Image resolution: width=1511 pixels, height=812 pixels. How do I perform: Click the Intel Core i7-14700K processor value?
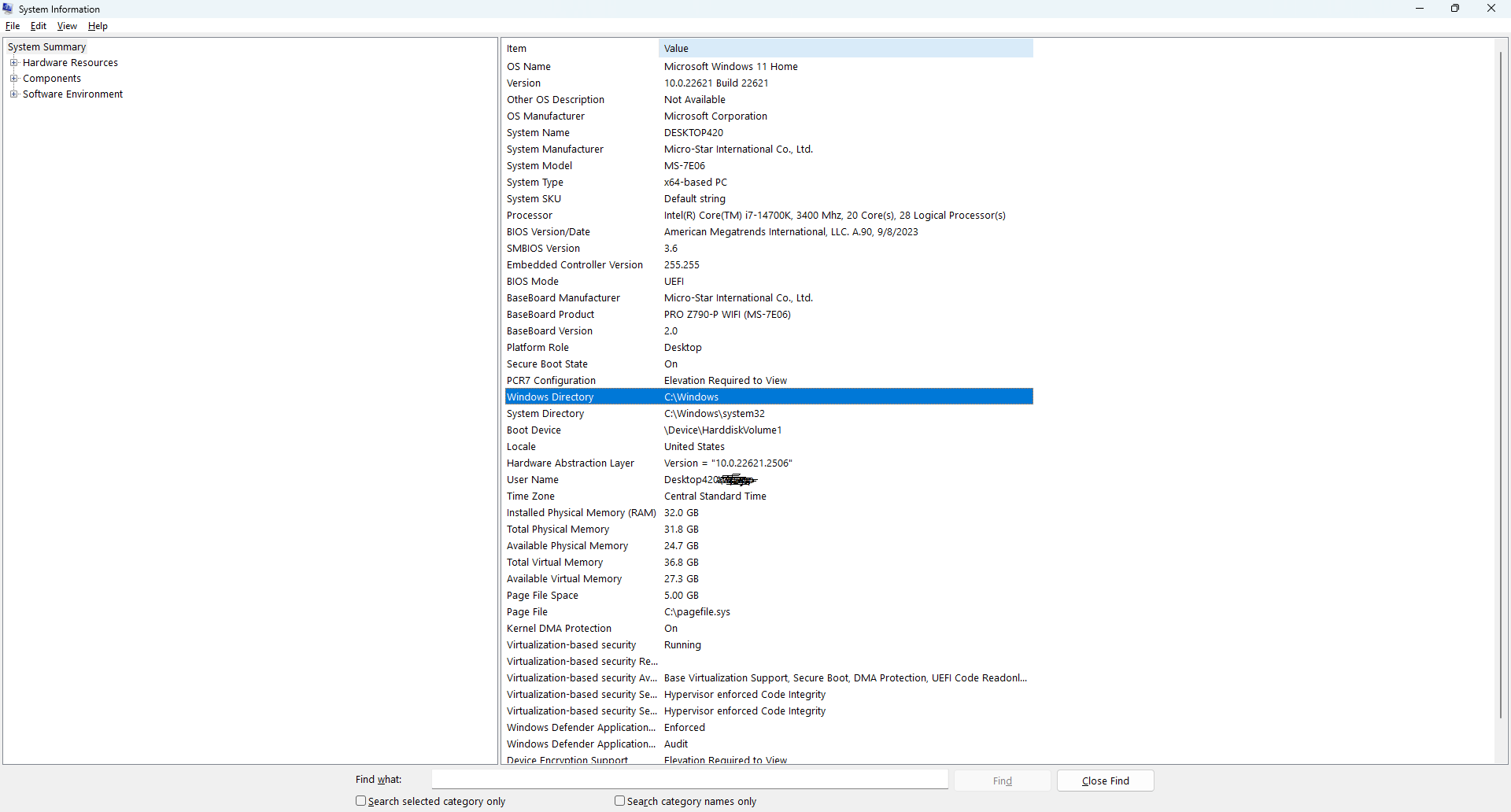[835, 216]
